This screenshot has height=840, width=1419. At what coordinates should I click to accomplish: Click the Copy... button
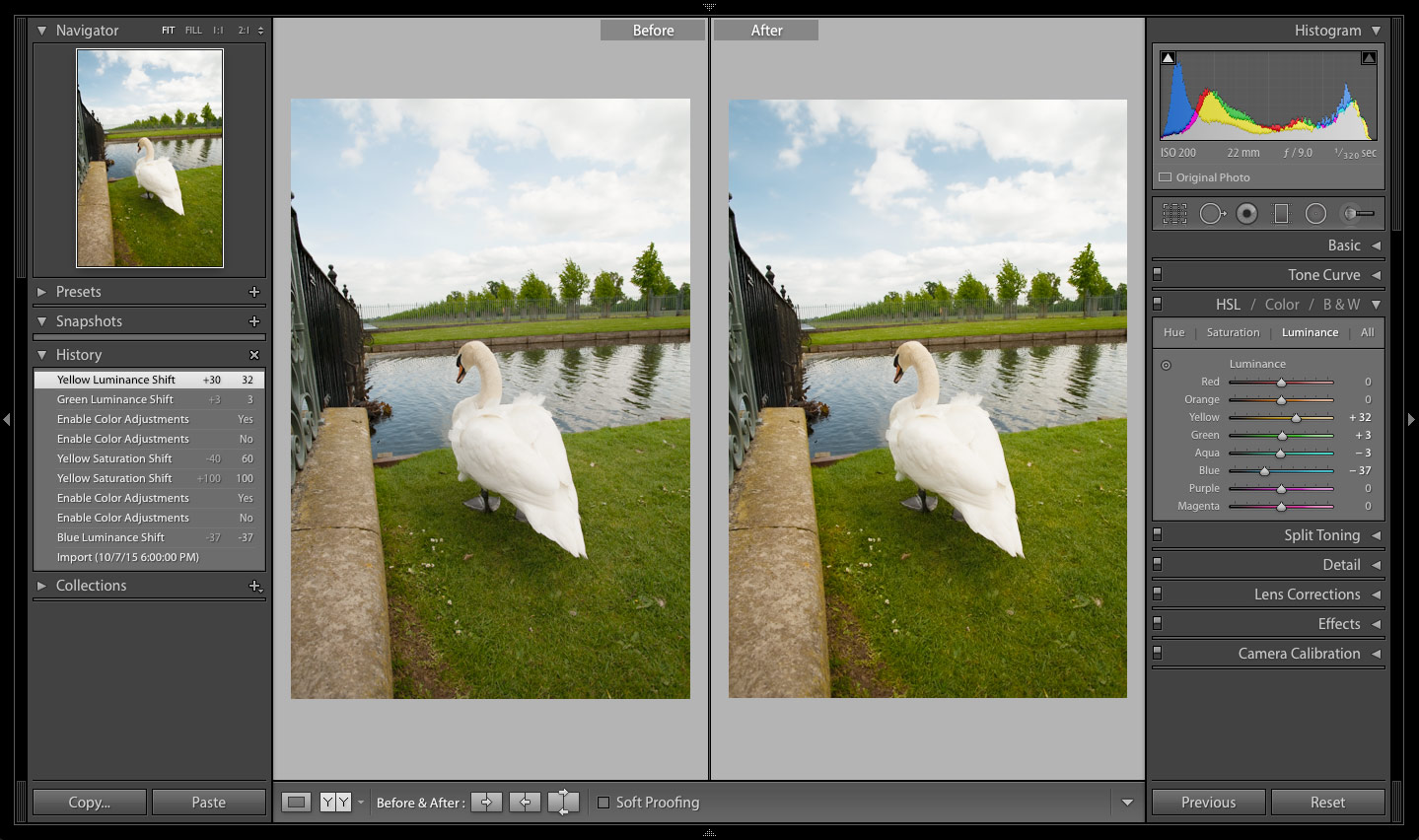[x=89, y=802]
